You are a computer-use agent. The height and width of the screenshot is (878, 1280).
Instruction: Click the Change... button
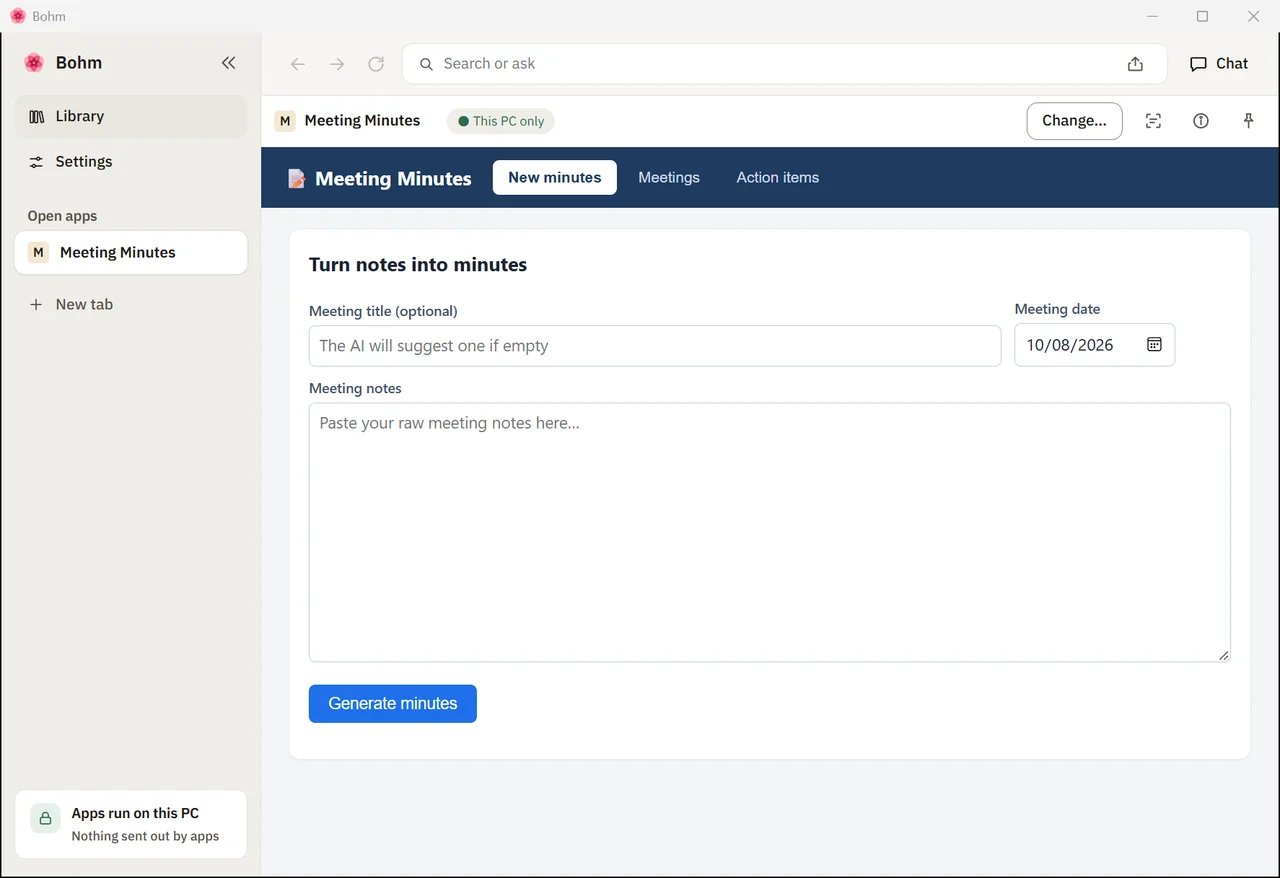coord(1074,121)
